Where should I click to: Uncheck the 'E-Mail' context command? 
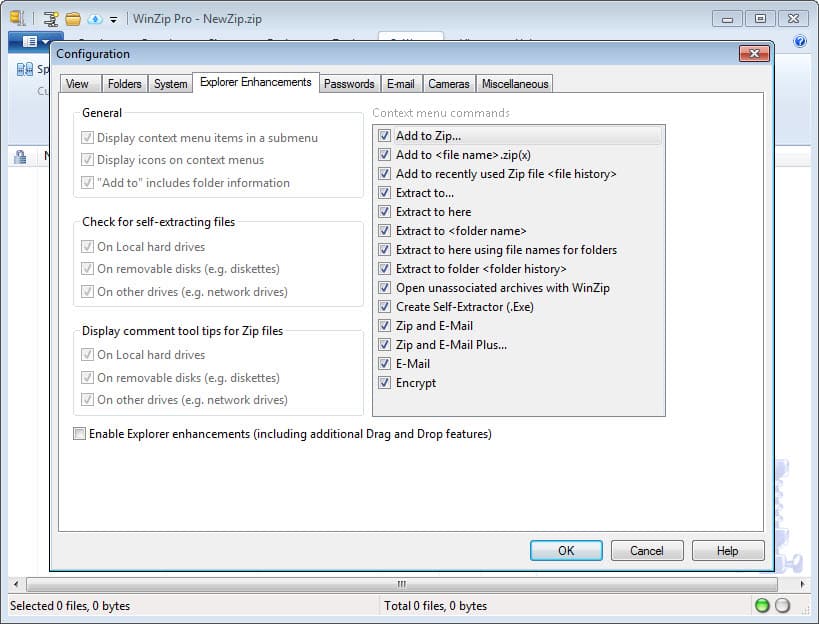click(384, 363)
